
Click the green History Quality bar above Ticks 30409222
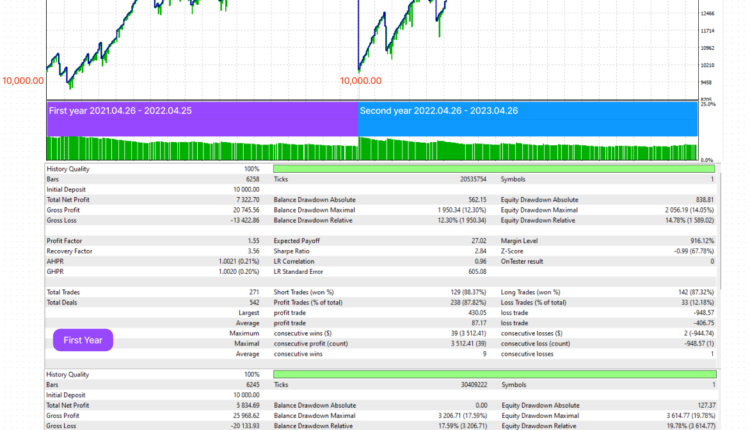point(493,374)
